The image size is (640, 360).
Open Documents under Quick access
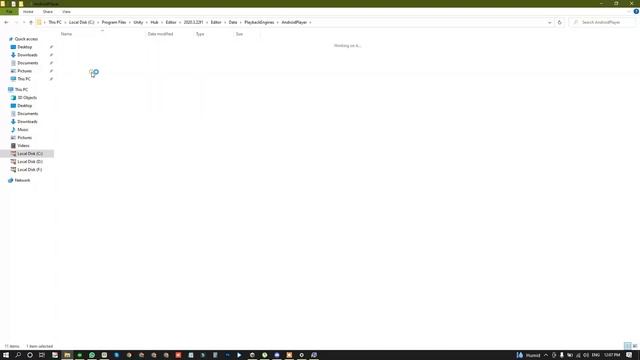click(27, 63)
